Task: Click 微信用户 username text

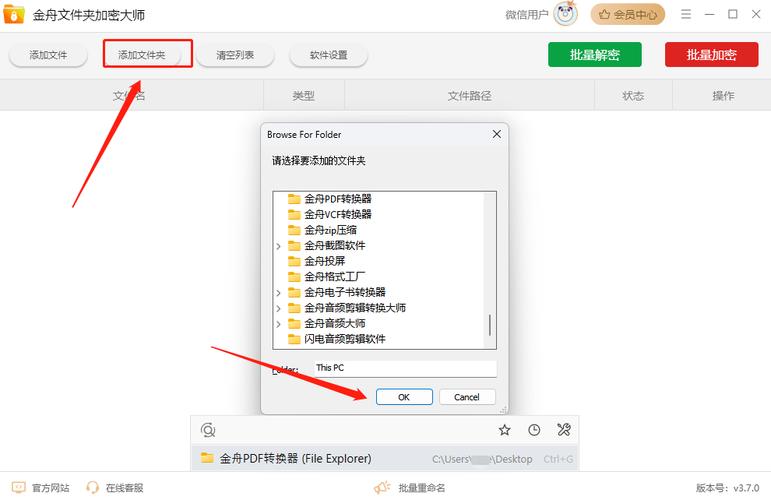Action: [x=527, y=15]
